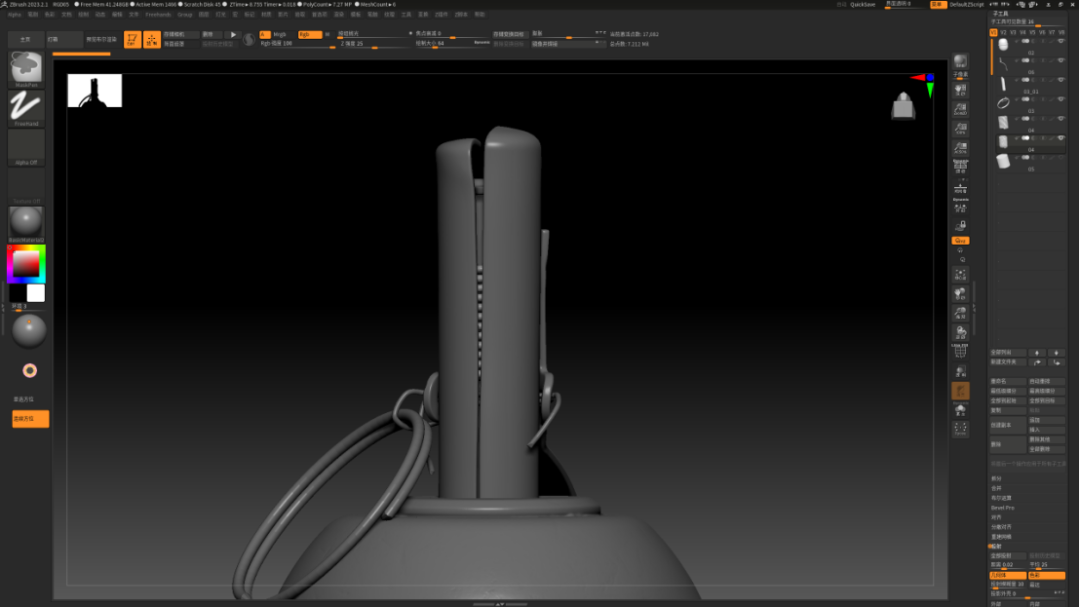Switch to subtool visibility set V5
1080x607 pixels.
pyautogui.click(x=1032, y=32)
